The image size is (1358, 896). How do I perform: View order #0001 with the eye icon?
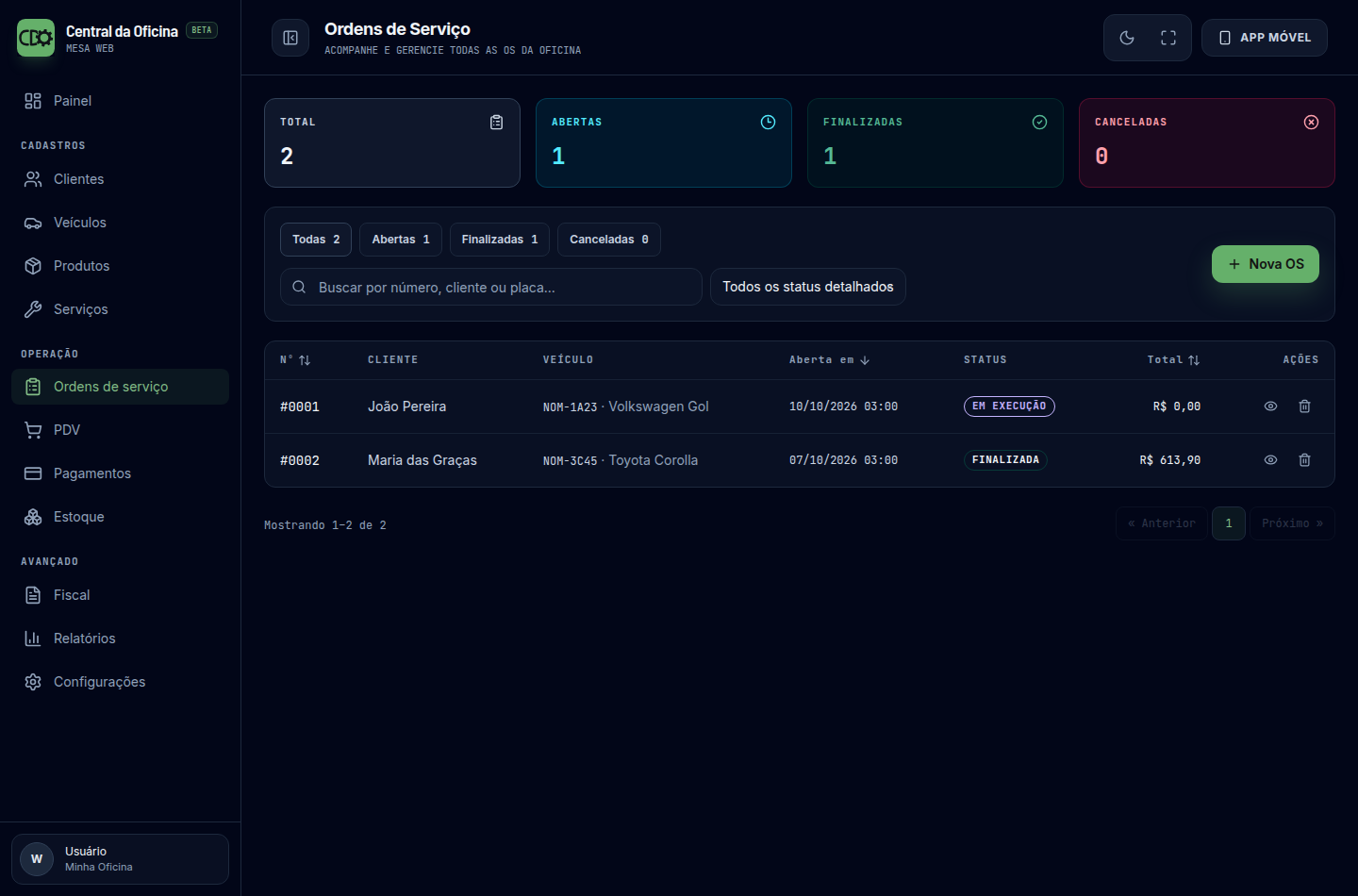pyautogui.click(x=1270, y=407)
